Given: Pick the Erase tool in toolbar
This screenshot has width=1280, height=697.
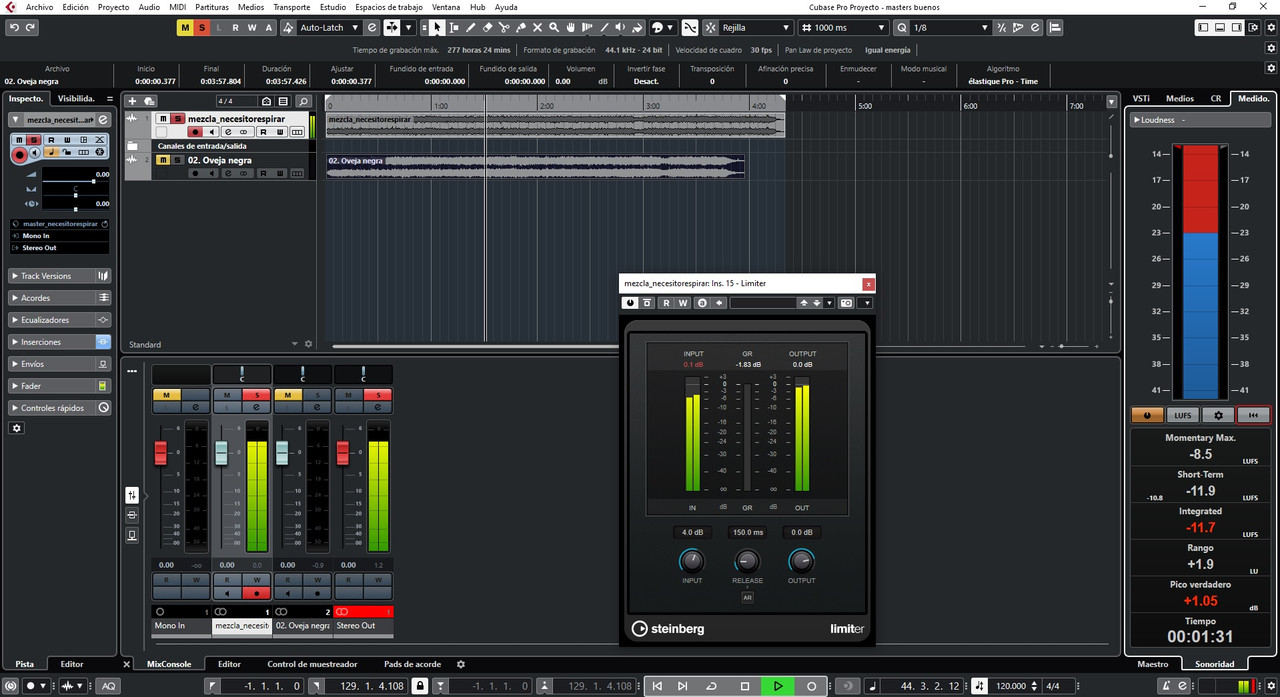Looking at the screenshot, I should click(488, 27).
